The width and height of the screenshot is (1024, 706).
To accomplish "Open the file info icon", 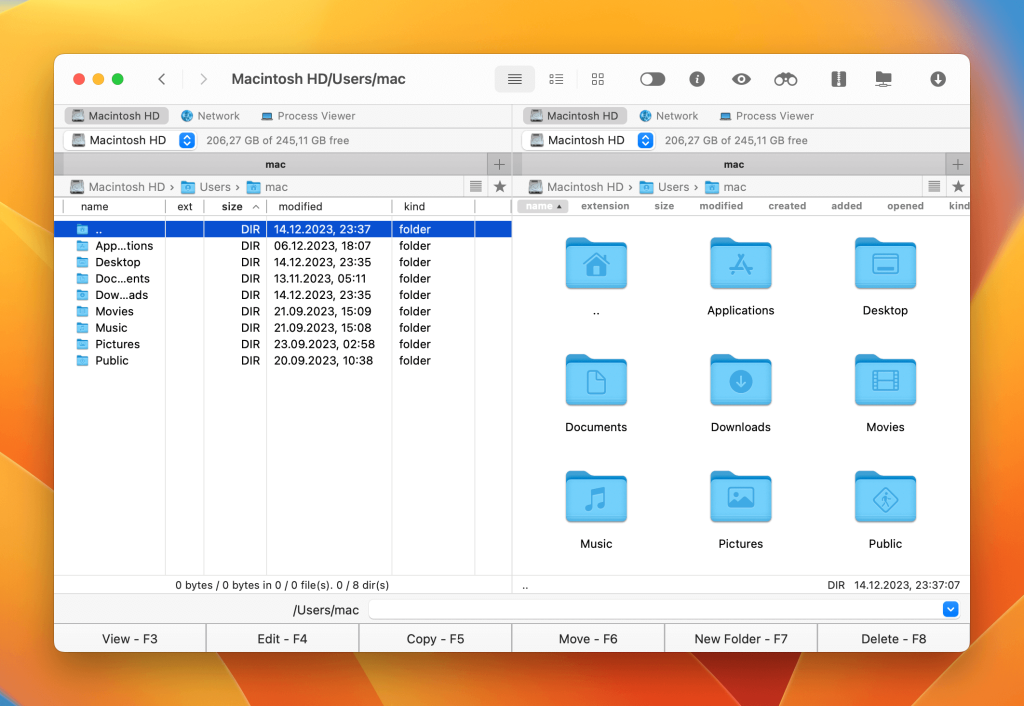I will (697, 79).
